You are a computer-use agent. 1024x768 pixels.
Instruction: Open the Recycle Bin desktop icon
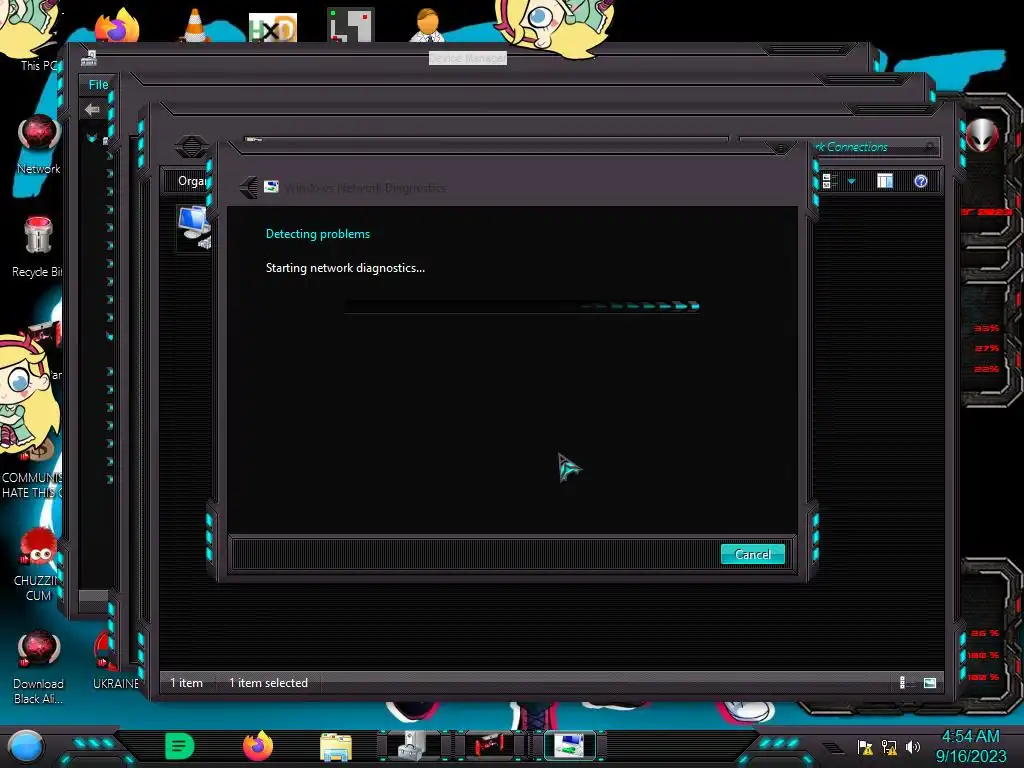(x=37, y=248)
